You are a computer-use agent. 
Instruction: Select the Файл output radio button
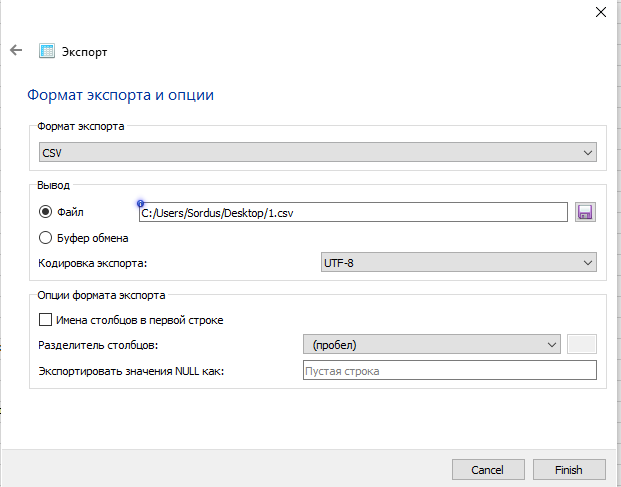(x=45, y=212)
